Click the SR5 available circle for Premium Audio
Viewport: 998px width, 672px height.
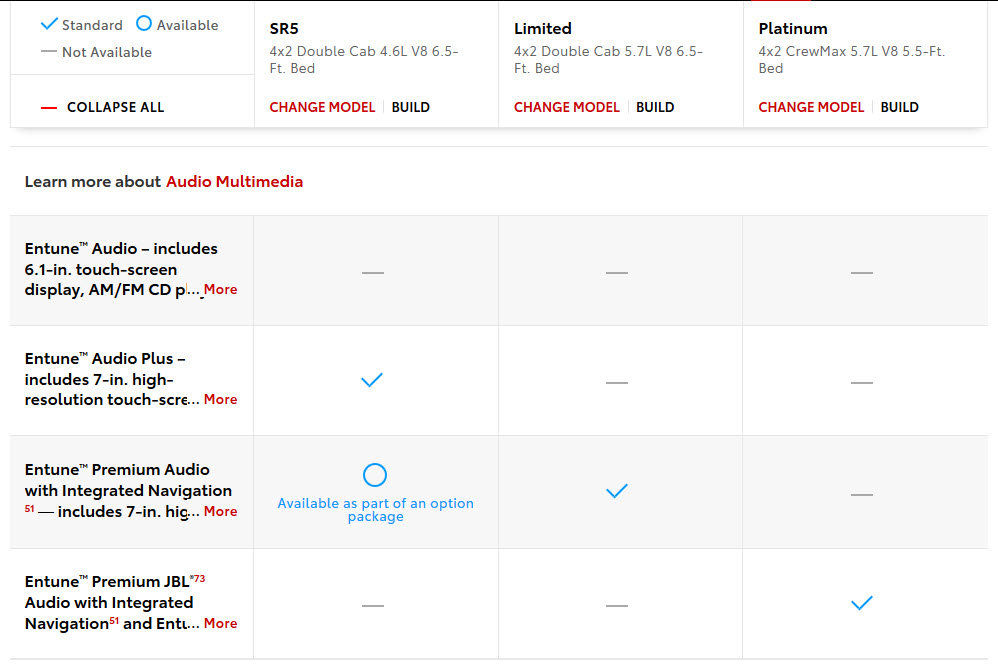click(x=375, y=475)
